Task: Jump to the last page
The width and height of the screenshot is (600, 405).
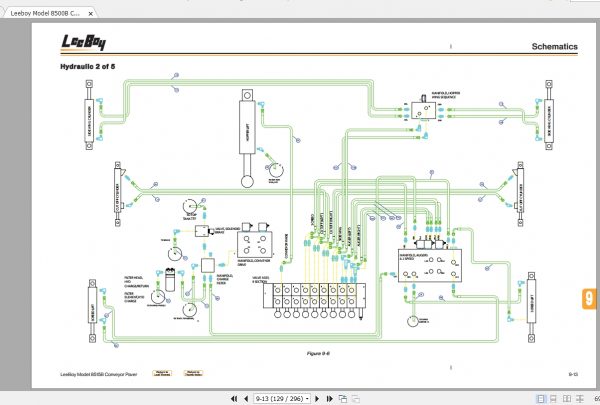Action: [x=329, y=398]
